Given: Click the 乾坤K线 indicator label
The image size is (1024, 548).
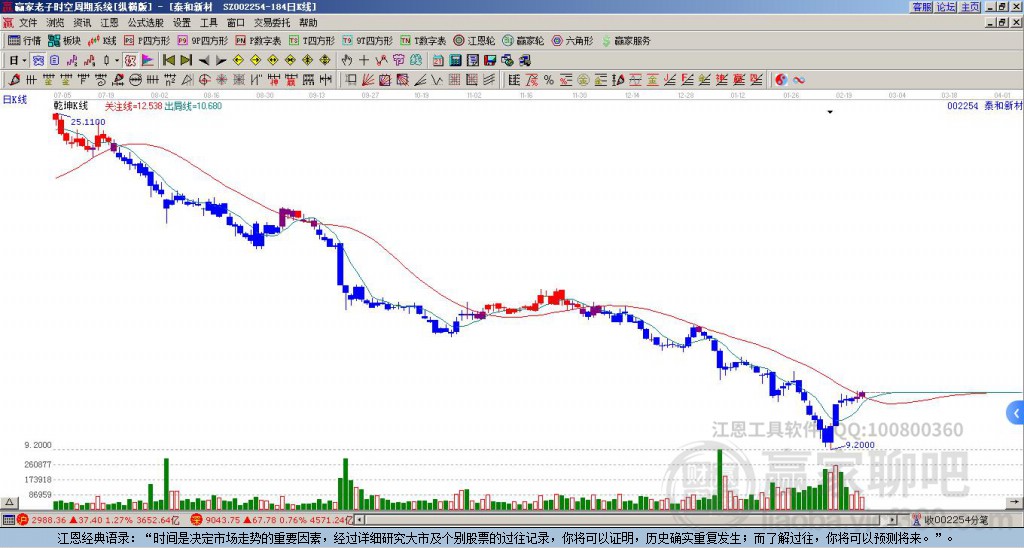Looking at the screenshot, I should pos(71,106).
